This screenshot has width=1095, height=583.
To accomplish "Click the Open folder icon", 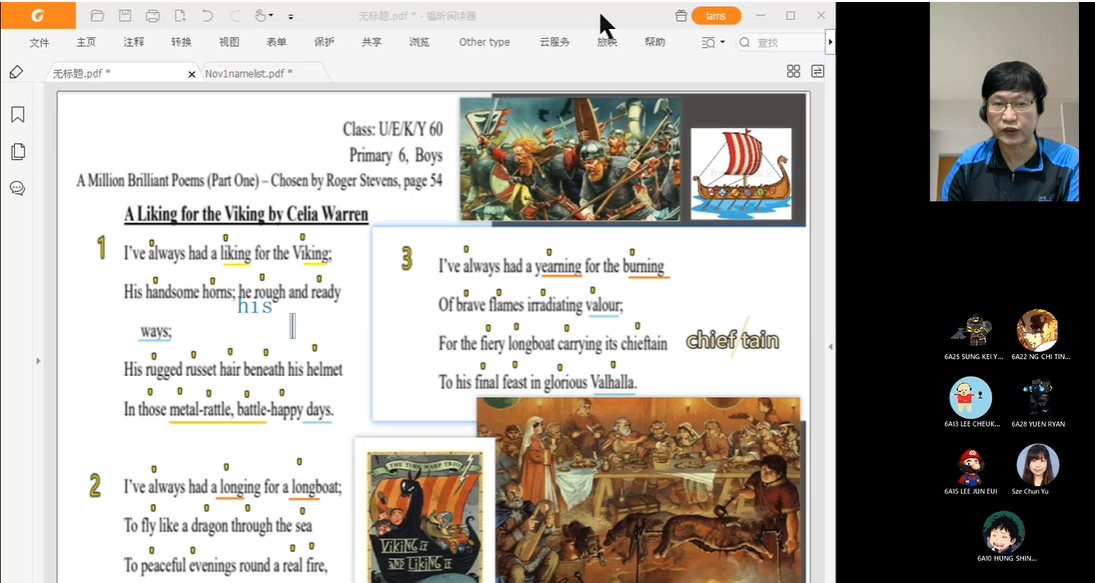I will 97,15.
